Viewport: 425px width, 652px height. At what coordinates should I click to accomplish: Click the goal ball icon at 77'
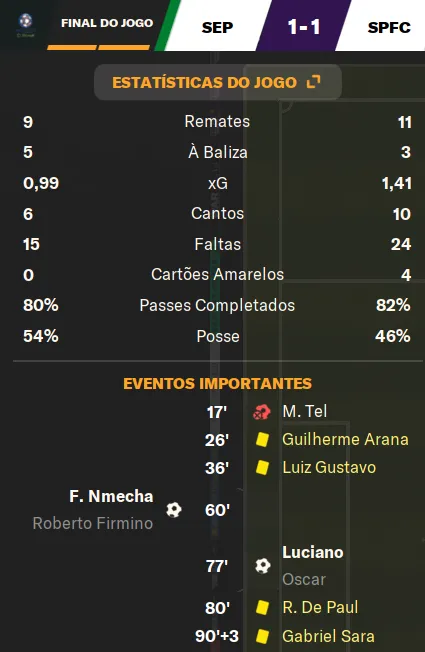pos(263,566)
